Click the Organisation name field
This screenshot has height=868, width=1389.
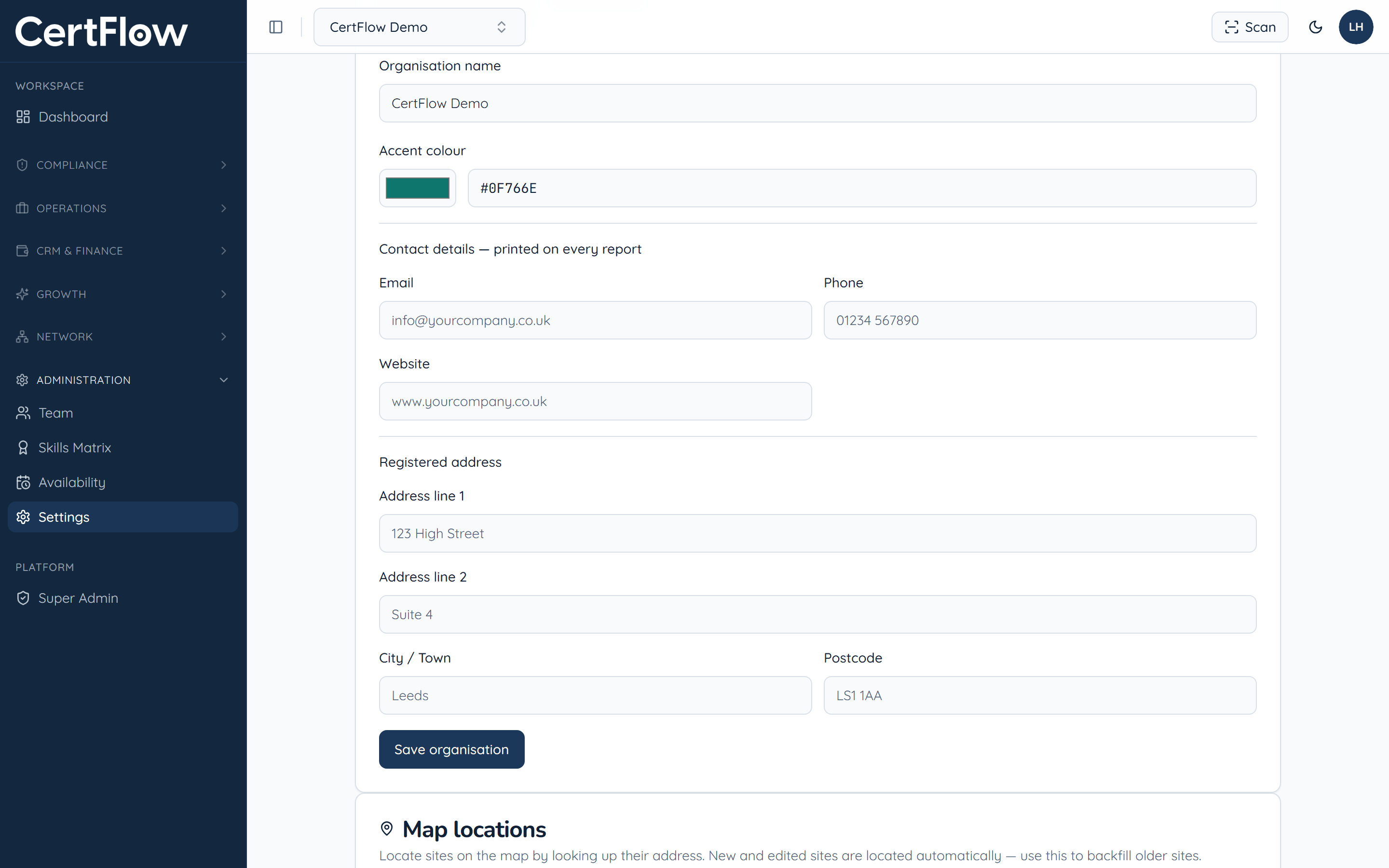(817, 103)
